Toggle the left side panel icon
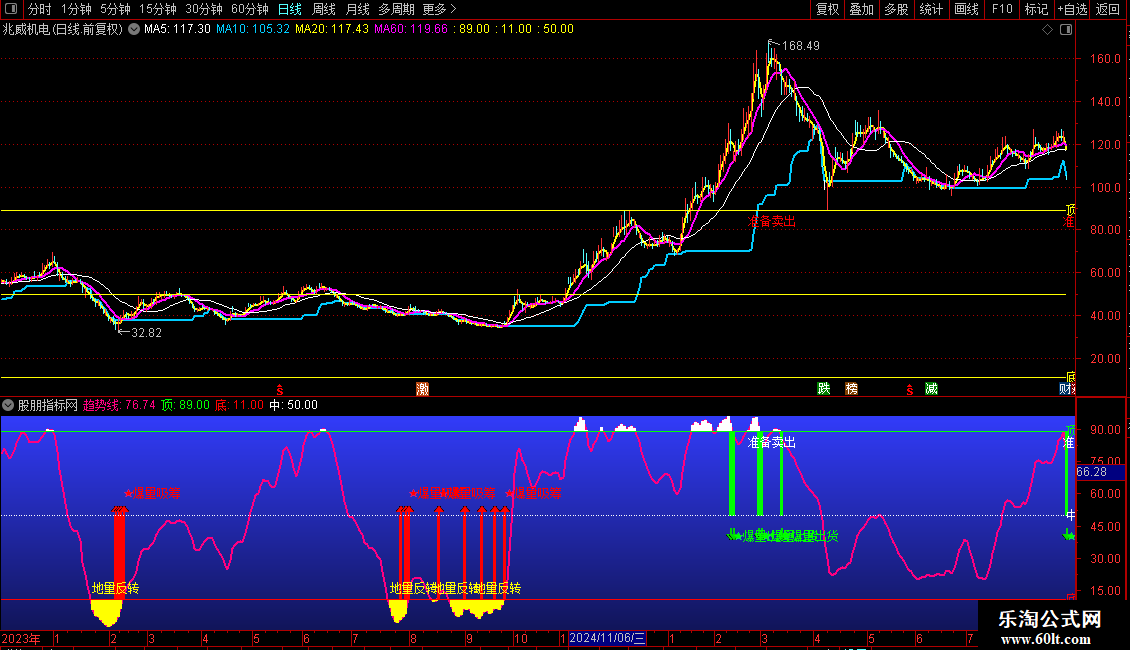Screen dimensions: 1130x650 (11, 9)
